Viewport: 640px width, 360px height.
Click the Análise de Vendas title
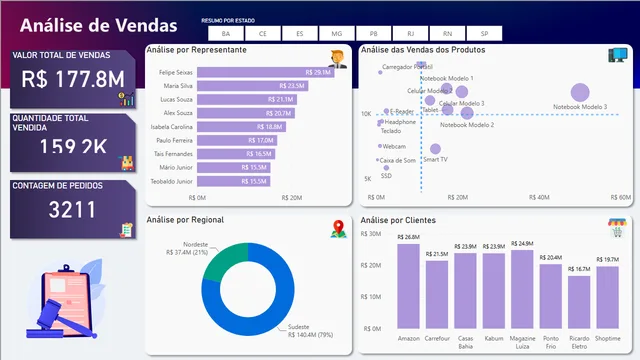click(98, 25)
